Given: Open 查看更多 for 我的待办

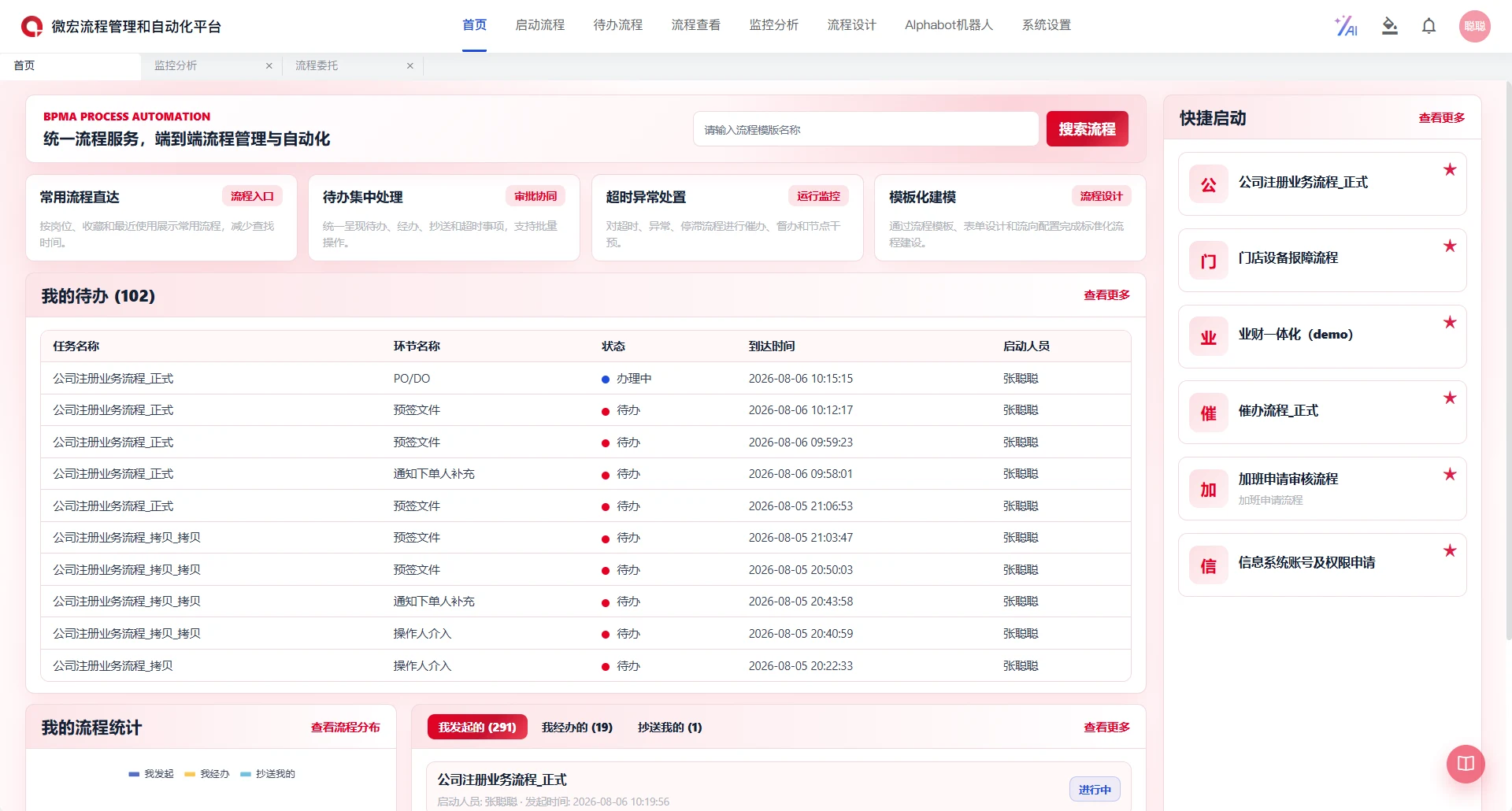Looking at the screenshot, I should [1106, 295].
